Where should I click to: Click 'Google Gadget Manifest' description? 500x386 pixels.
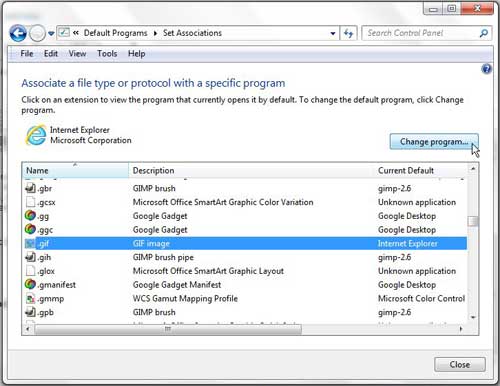[x=177, y=285]
